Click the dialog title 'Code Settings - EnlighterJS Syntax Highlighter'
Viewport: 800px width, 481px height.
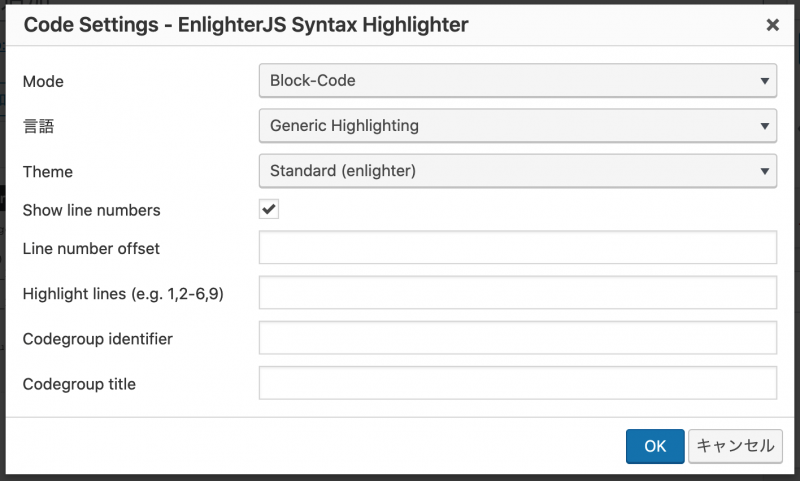(246, 24)
